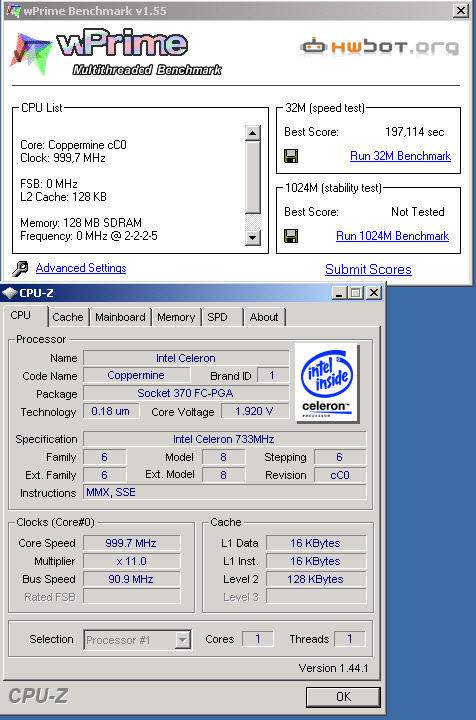
Task: Click the empty Rated FSB field
Action: tap(131, 597)
